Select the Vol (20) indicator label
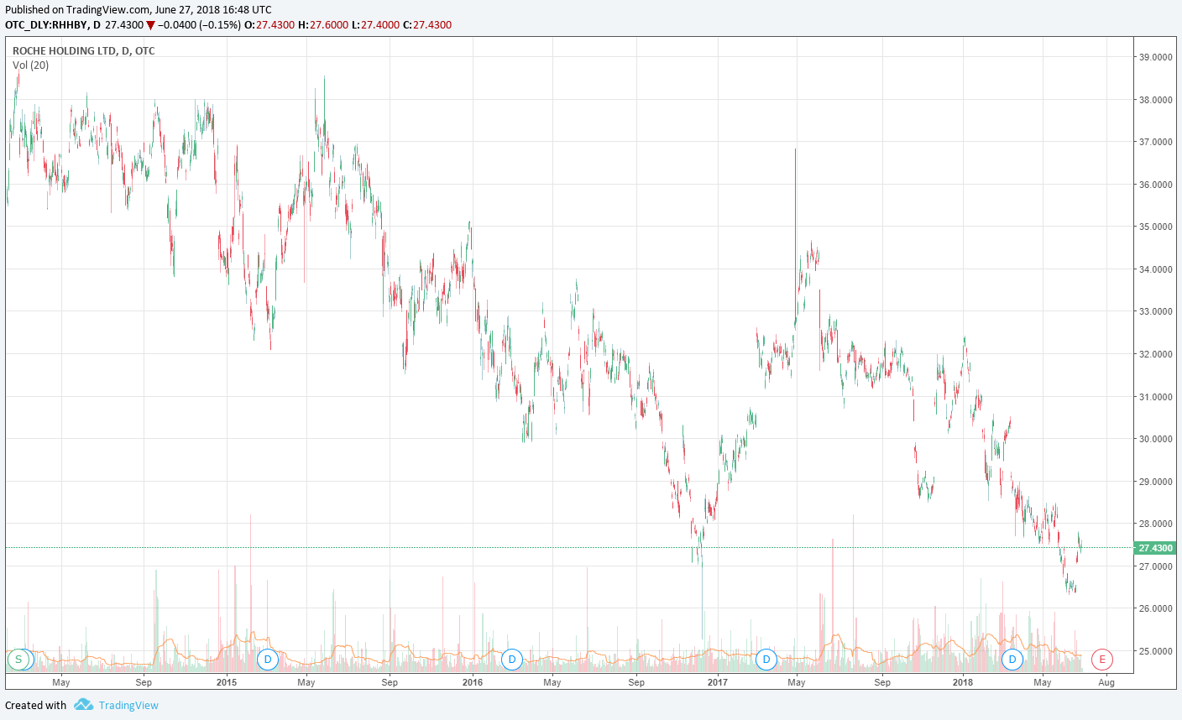The height and width of the screenshot is (720, 1182). pyautogui.click(x=31, y=65)
